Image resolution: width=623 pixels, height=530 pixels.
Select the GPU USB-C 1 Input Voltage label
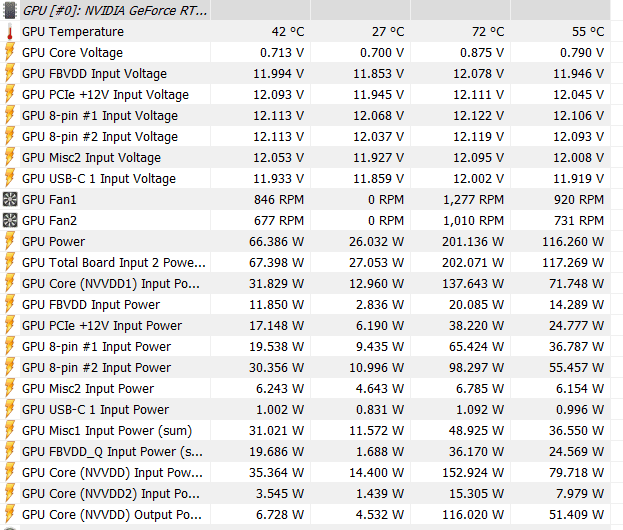(99, 179)
